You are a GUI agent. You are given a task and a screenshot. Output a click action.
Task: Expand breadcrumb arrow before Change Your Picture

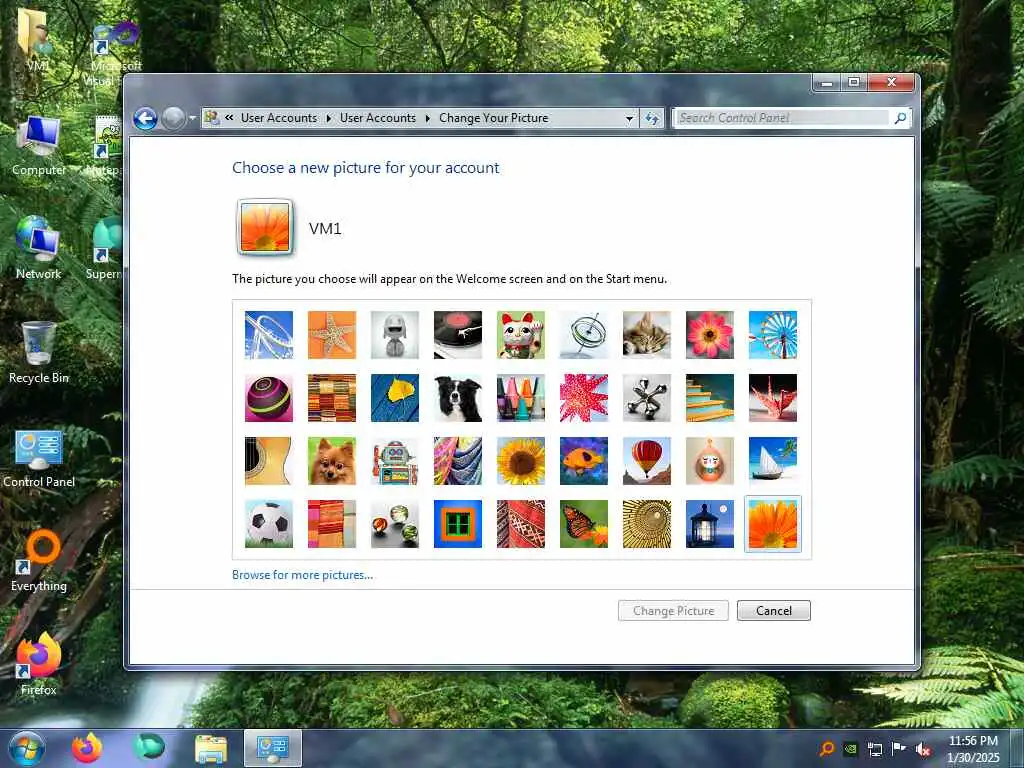point(428,118)
